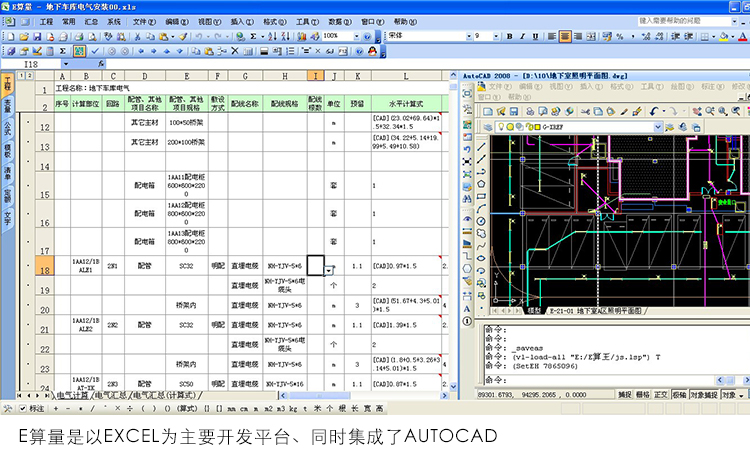Select the Circle tool in AutoCAD draw toolbar
The width and height of the screenshot is (750, 460).
point(481,221)
